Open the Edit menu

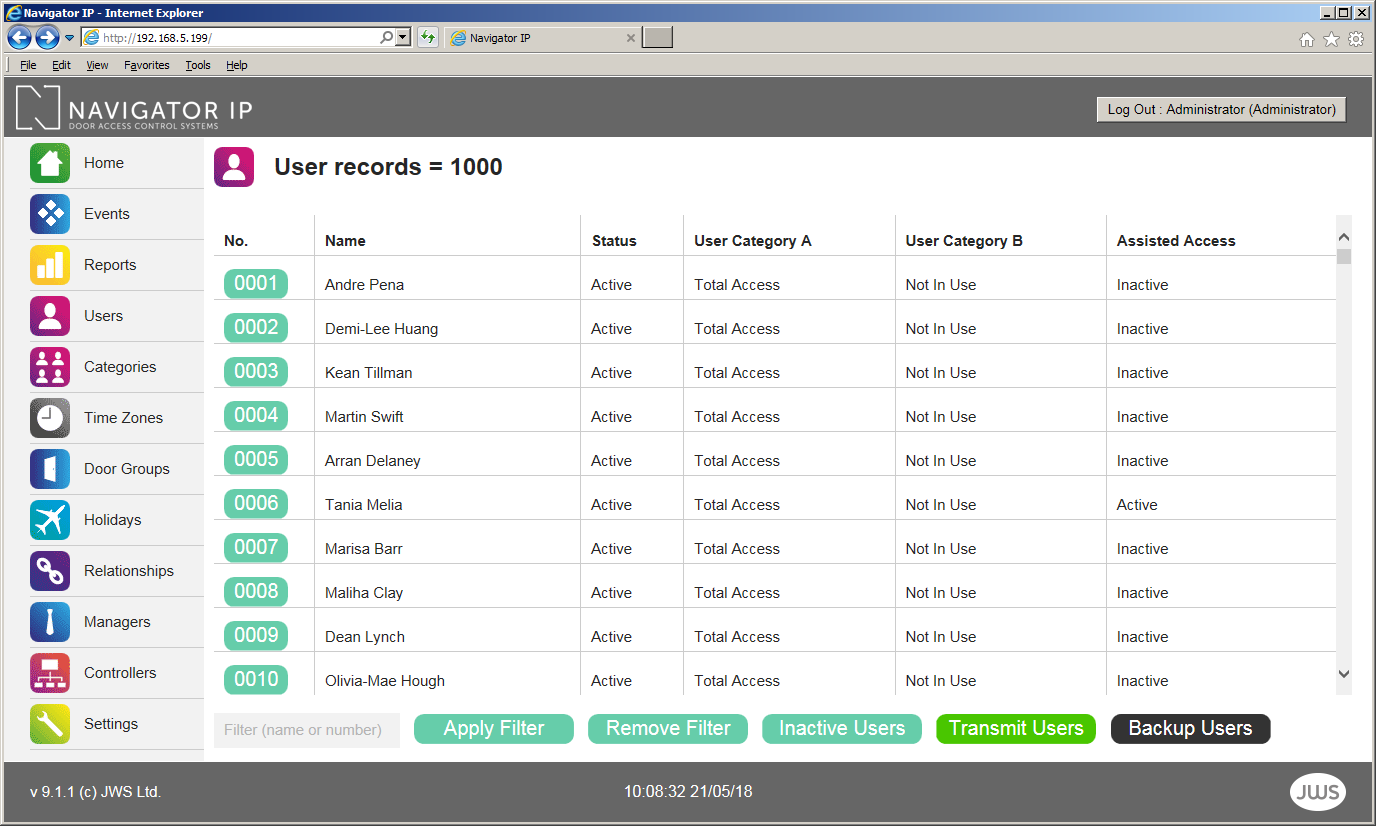(62, 65)
